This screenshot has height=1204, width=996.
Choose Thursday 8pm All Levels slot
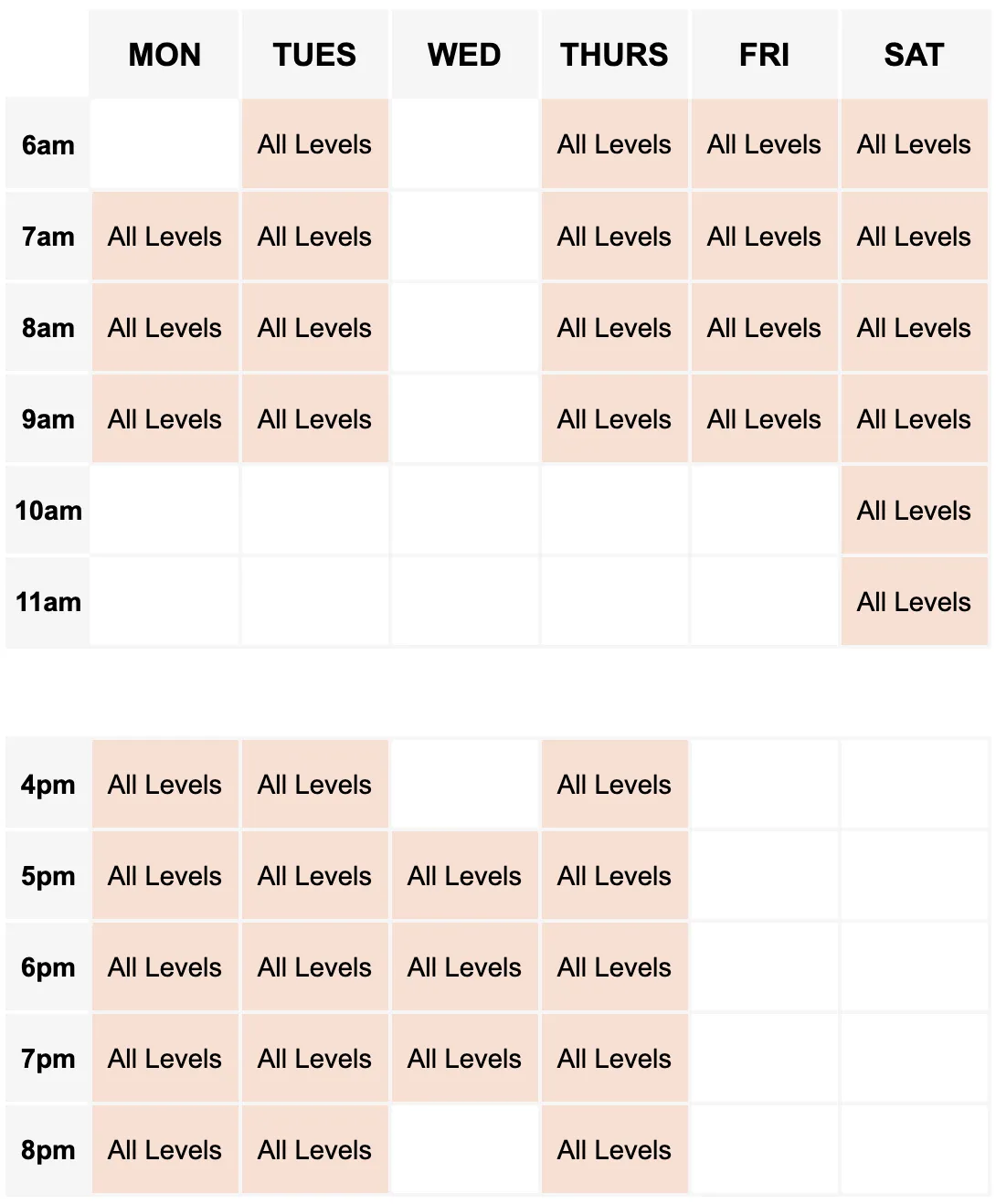point(614,1150)
